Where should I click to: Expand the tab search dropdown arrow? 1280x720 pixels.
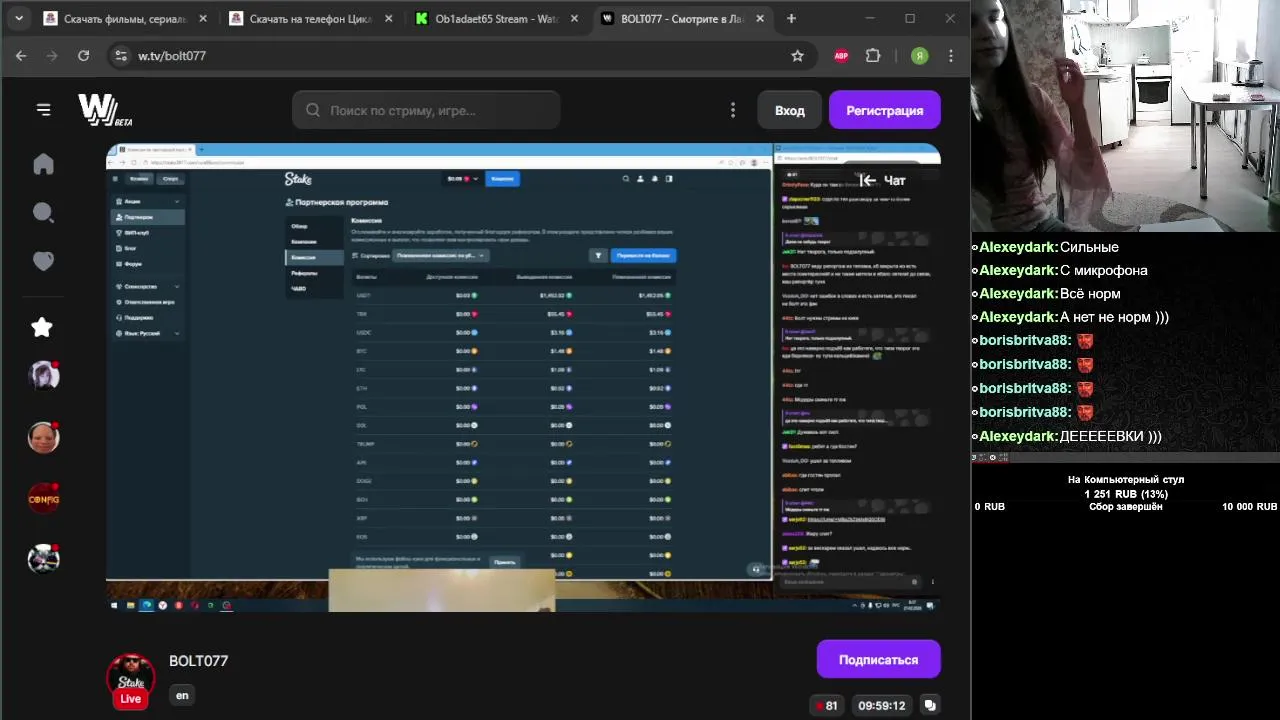click(x=18, y=18)
